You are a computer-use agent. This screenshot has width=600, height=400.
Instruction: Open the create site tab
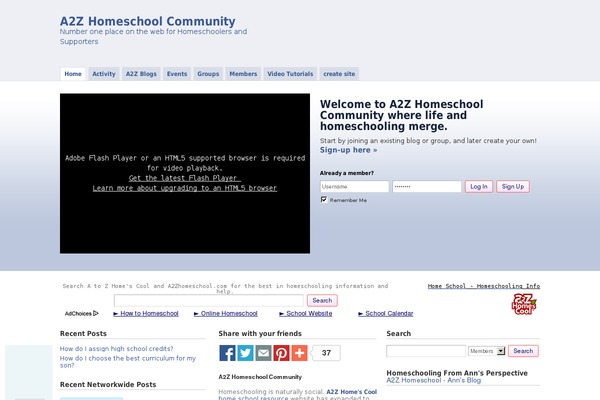339,74
